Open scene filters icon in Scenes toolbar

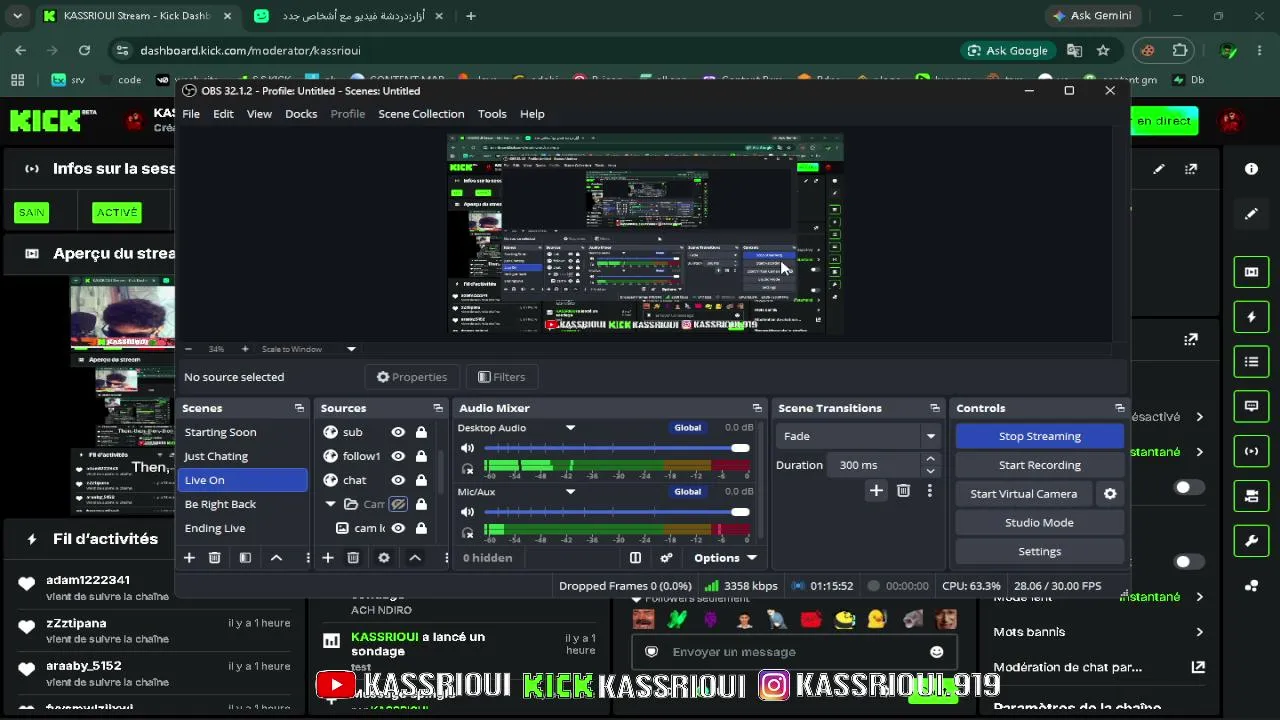245,558
